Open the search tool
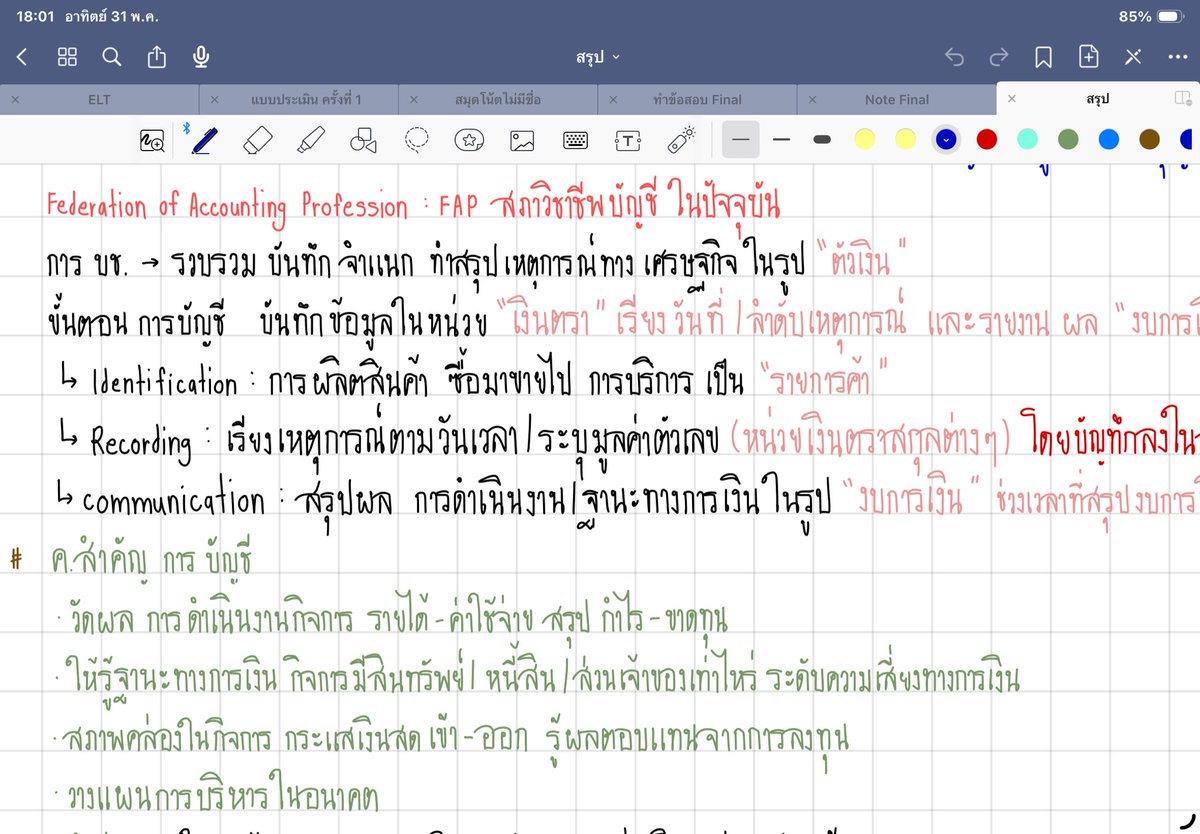 click(x=112, y=57)
